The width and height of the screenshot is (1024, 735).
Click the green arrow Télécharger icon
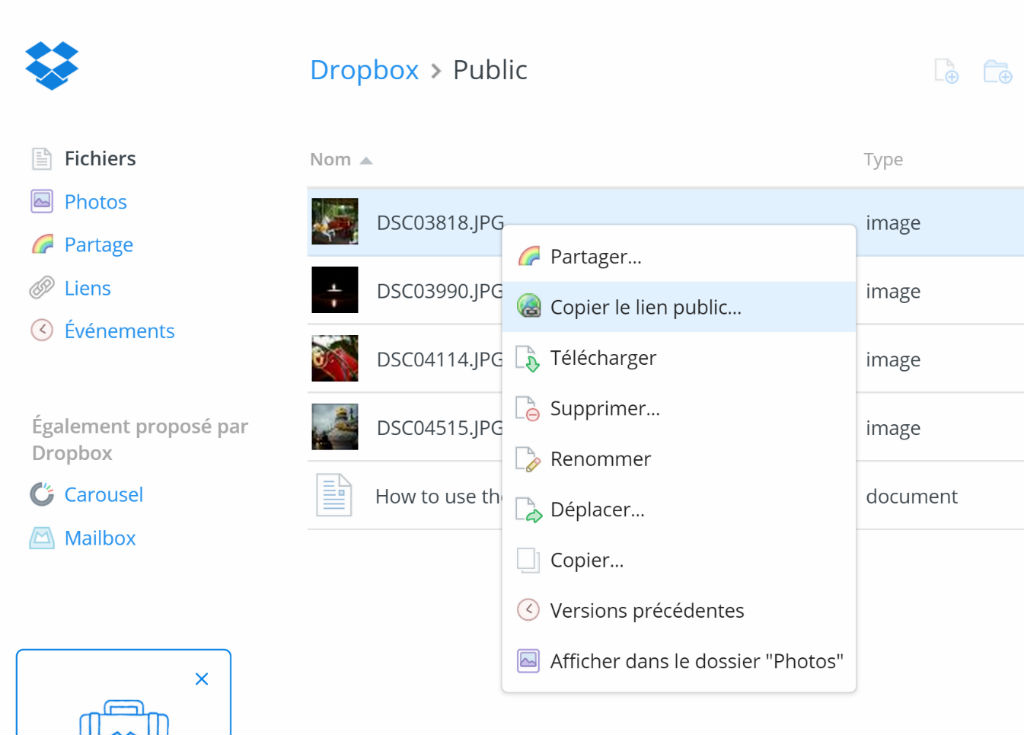(528, 358)
